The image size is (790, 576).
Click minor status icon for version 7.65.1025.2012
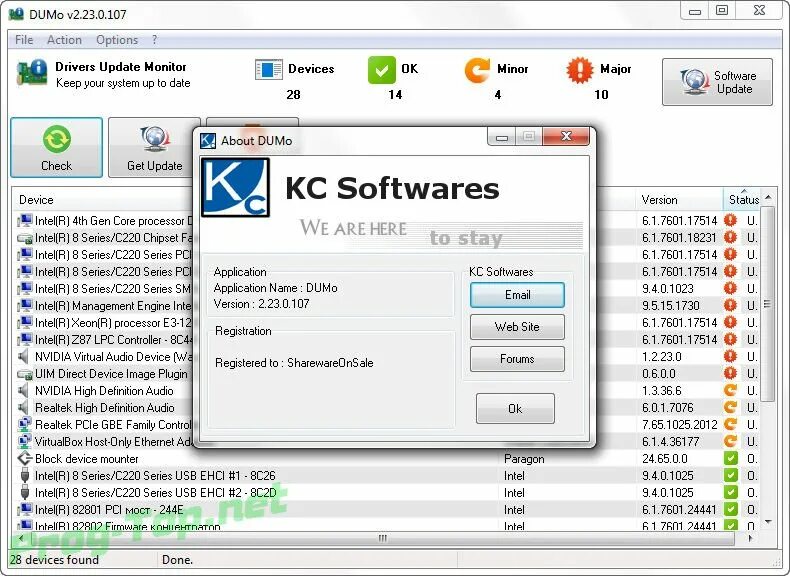coord(730,425)
